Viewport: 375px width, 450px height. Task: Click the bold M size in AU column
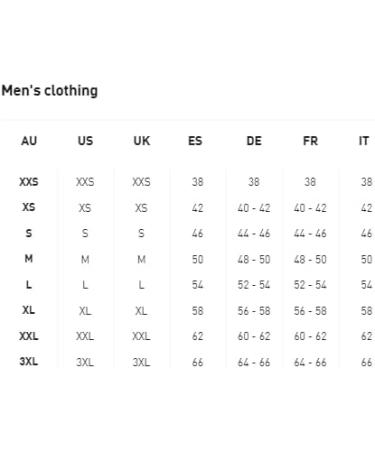click(x=29, y=258)
